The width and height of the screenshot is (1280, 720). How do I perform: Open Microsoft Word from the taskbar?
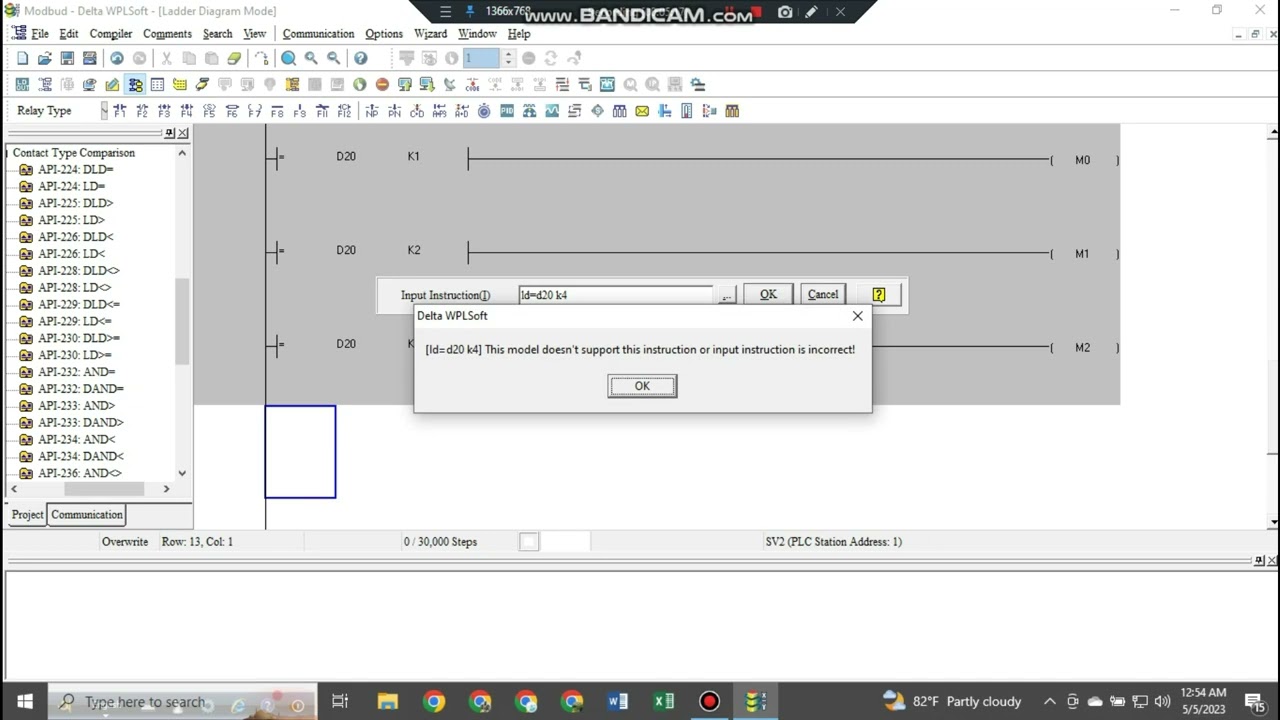coord(617,701)
